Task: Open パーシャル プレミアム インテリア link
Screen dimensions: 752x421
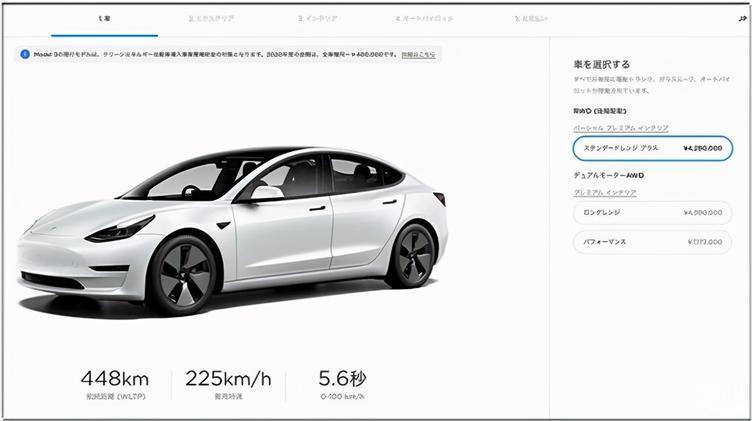Action: pyautogui.click(x=621, y=128)
